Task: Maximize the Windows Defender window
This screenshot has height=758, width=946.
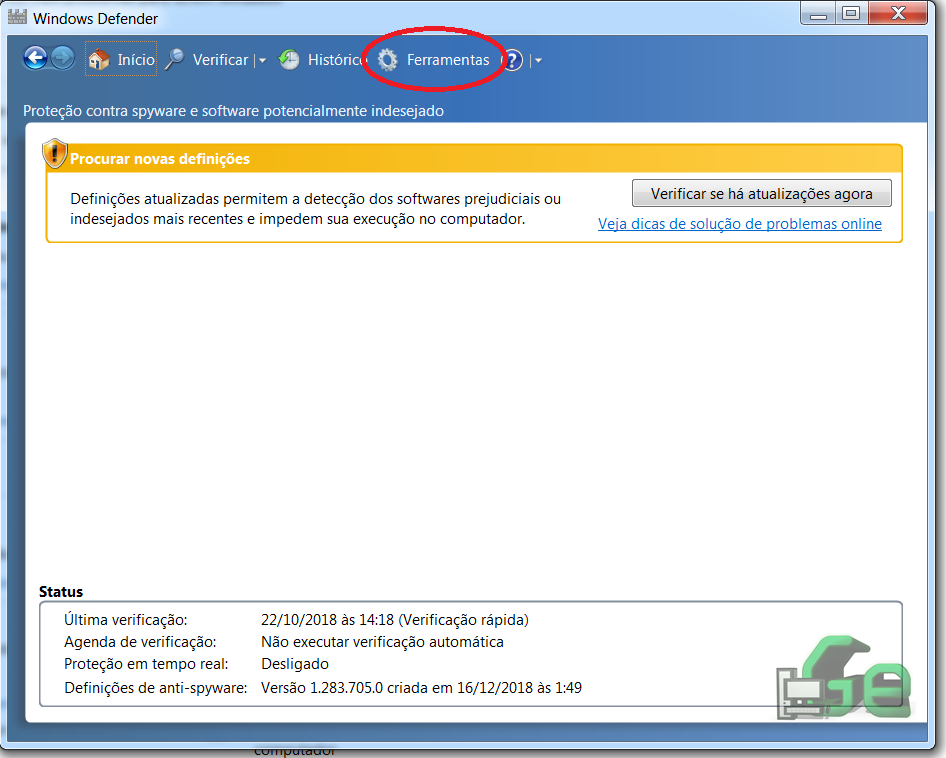Action: point(851,13)
